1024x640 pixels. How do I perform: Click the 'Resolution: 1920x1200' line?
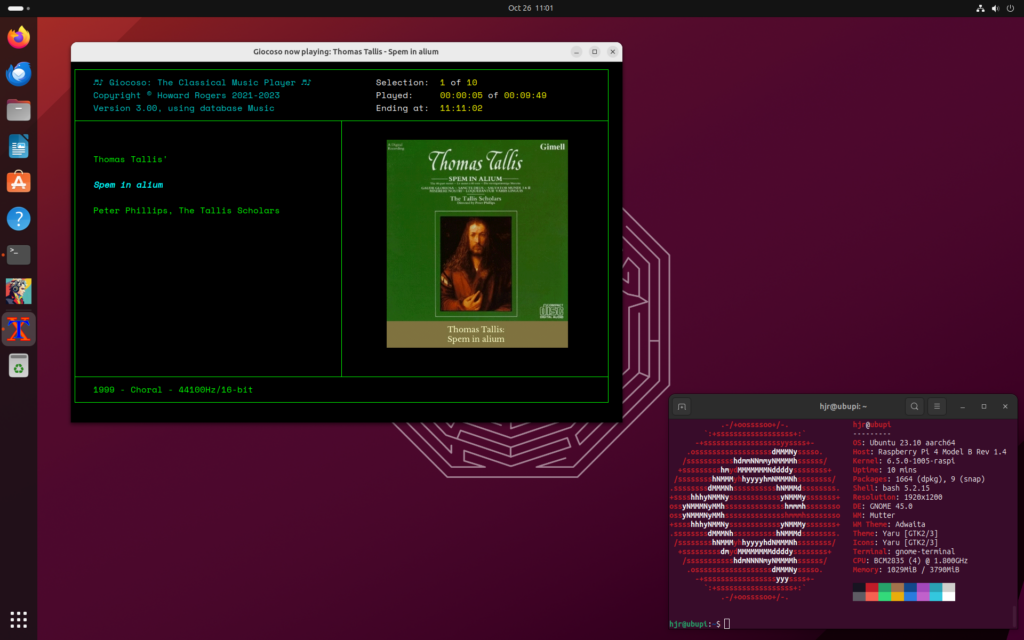pos(897,498)
